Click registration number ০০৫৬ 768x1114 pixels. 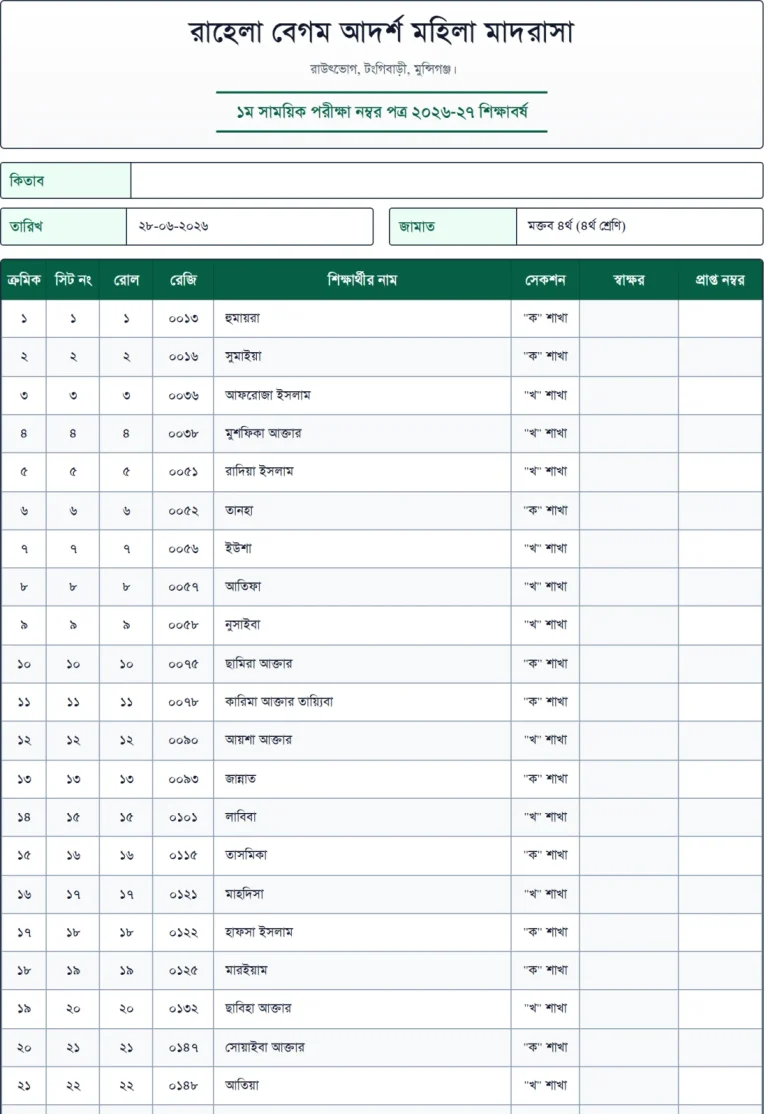coord(183,548)
